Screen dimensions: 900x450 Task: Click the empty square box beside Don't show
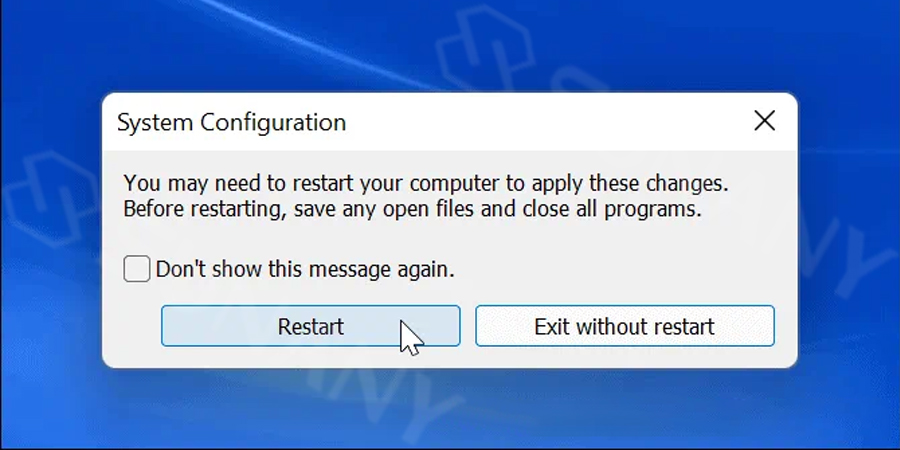(x=137, y=269)
